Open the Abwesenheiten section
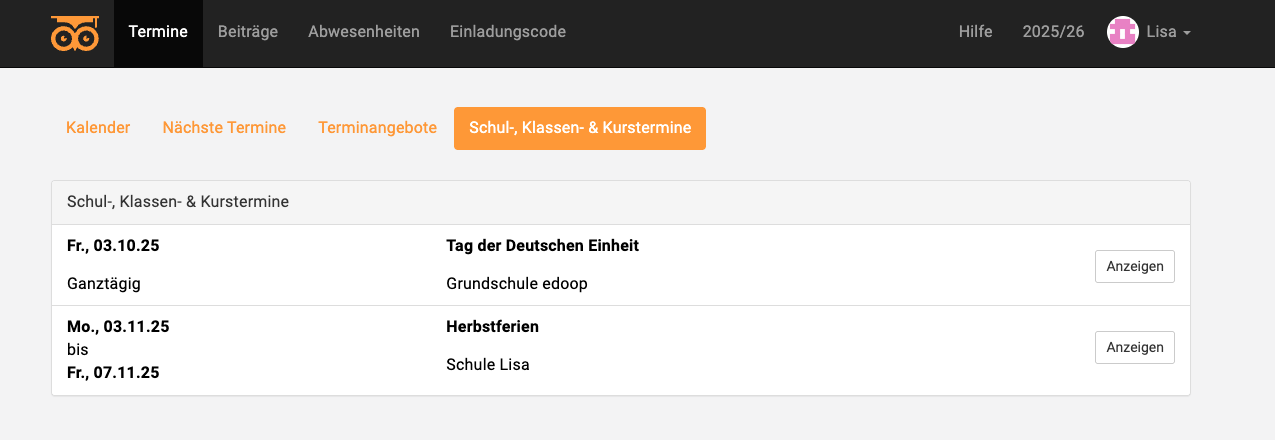Image resolution: width=1275 pixels, height=440 pixels. point(364,32)
